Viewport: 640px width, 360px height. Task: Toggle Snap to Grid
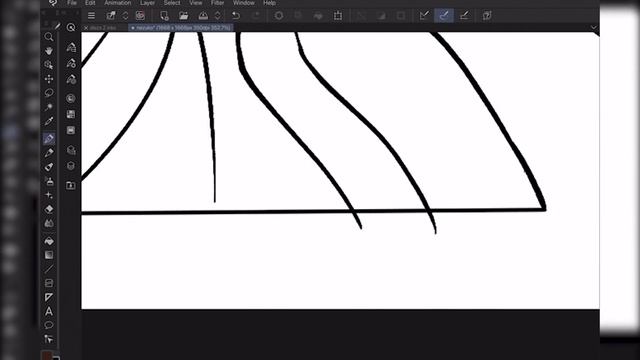click(x=464, y=16)
